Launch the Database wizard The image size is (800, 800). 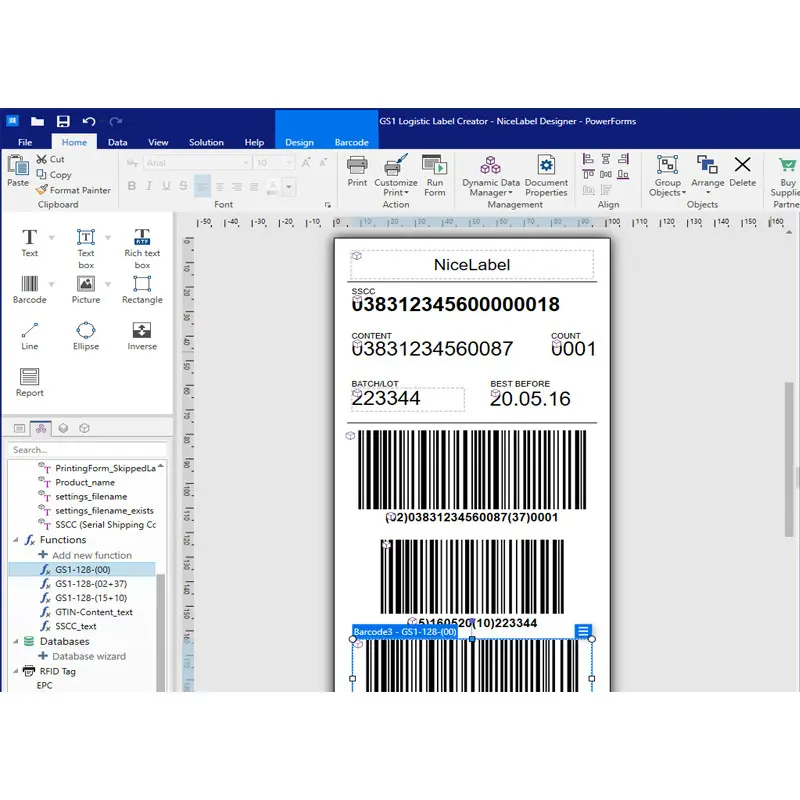89,656
